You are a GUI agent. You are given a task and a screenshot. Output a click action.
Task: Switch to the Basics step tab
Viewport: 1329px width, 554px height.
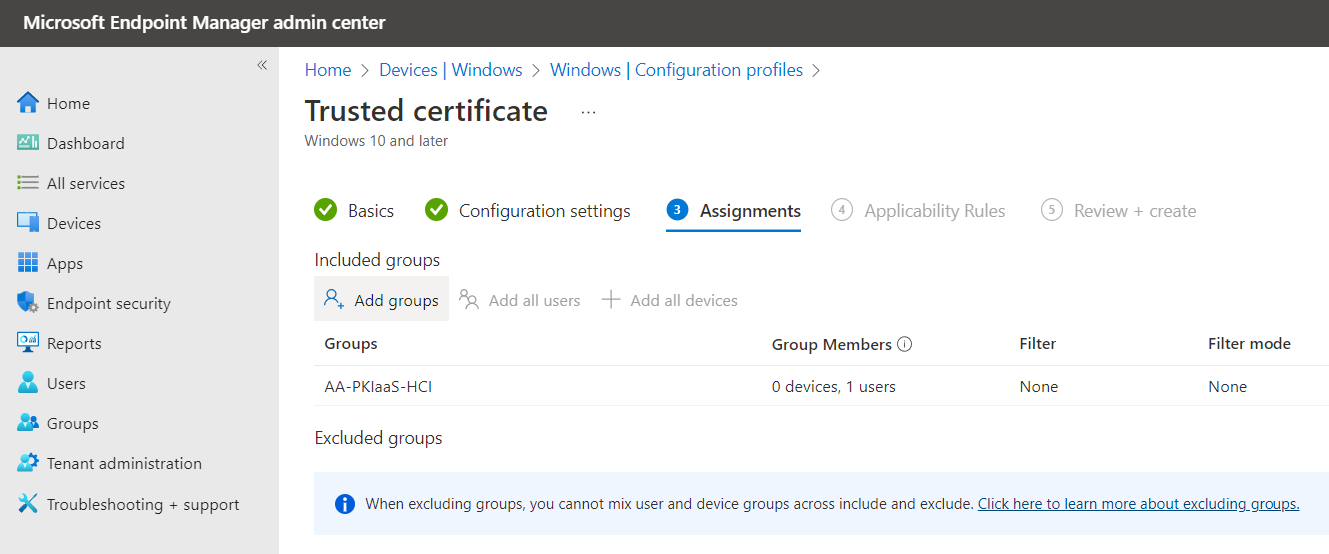click(354, 211)
